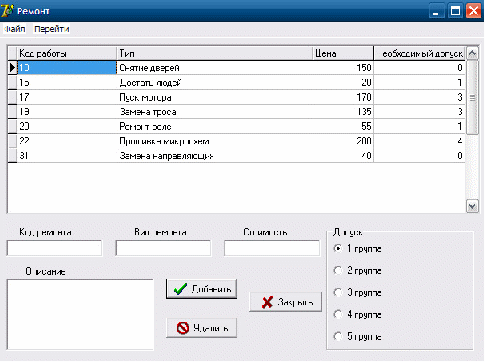Select the 2 группе radio button
This screenshot has width=485, height=362.
pyautogui.click(x=338, y=270)
